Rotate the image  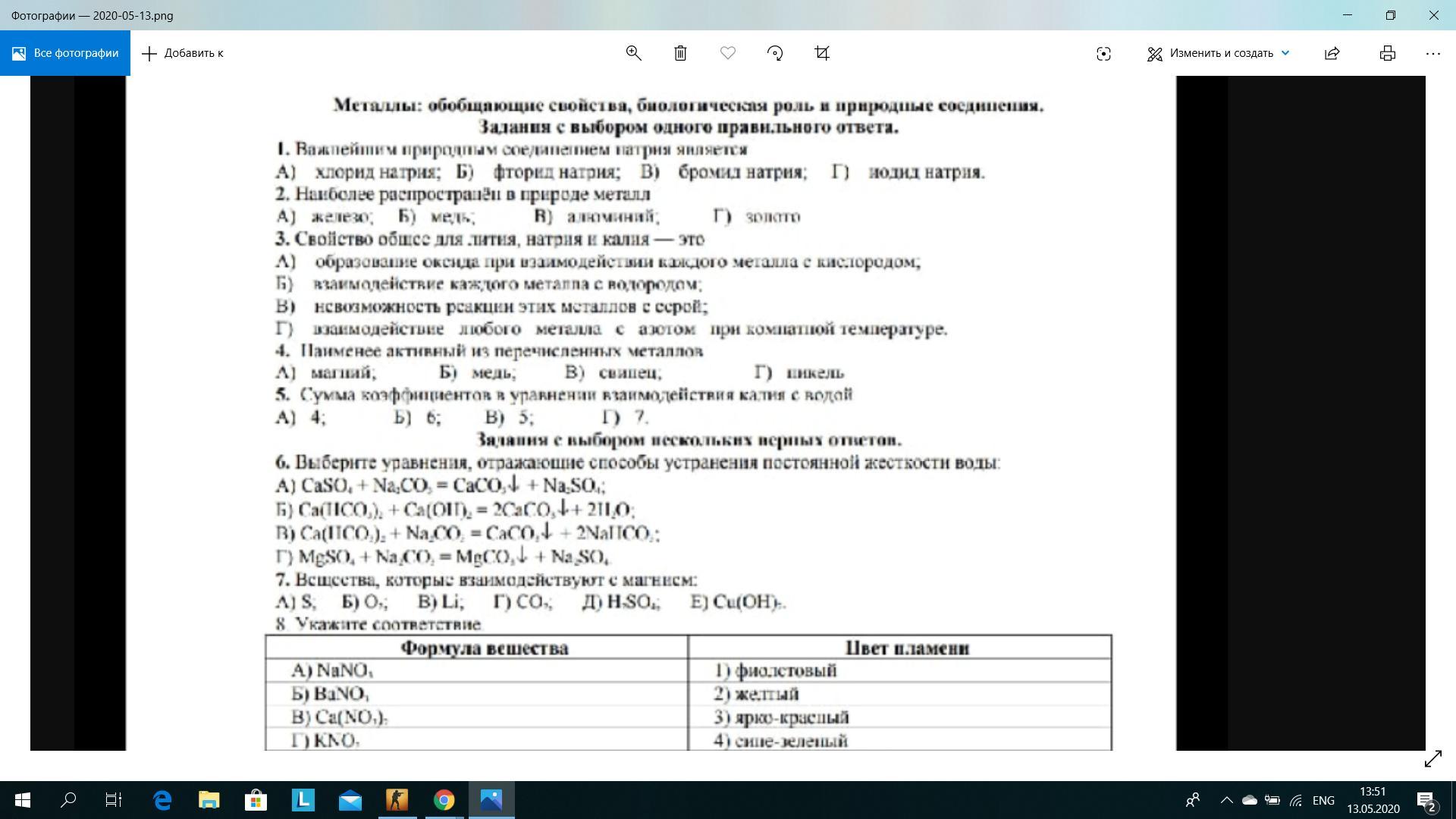(x=775, y=53)
